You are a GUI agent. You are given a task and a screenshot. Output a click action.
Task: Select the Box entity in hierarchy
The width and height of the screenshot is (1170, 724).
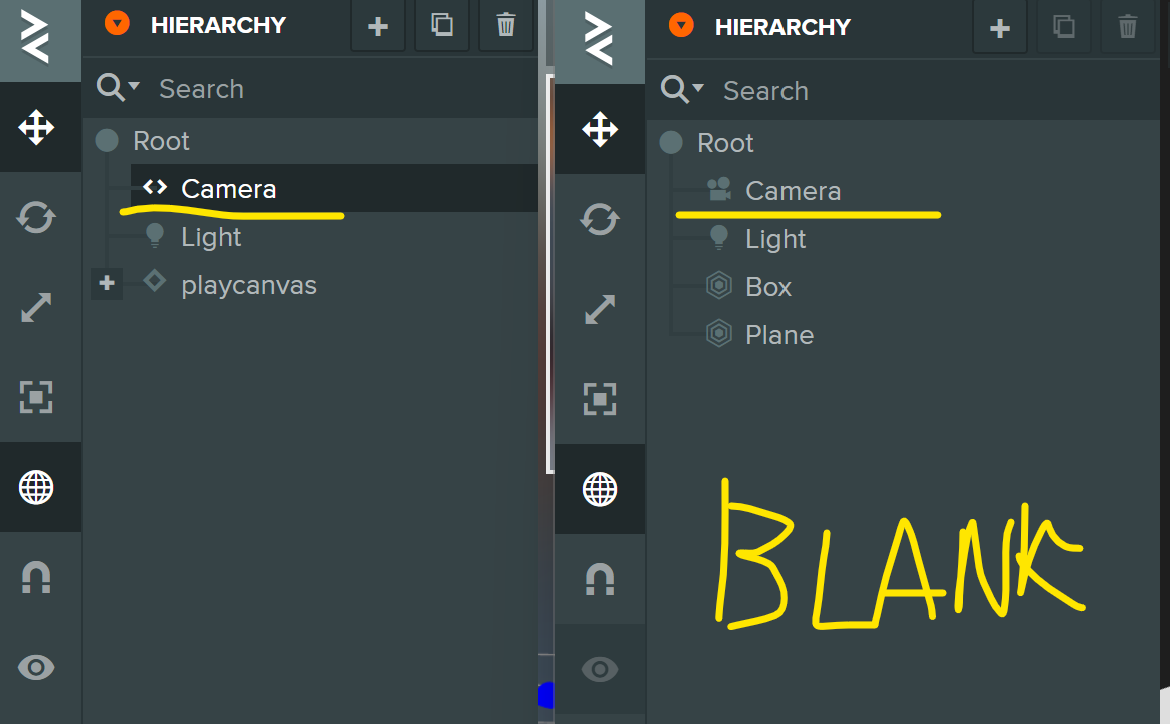pyautogui.click(x=768, y=287)
